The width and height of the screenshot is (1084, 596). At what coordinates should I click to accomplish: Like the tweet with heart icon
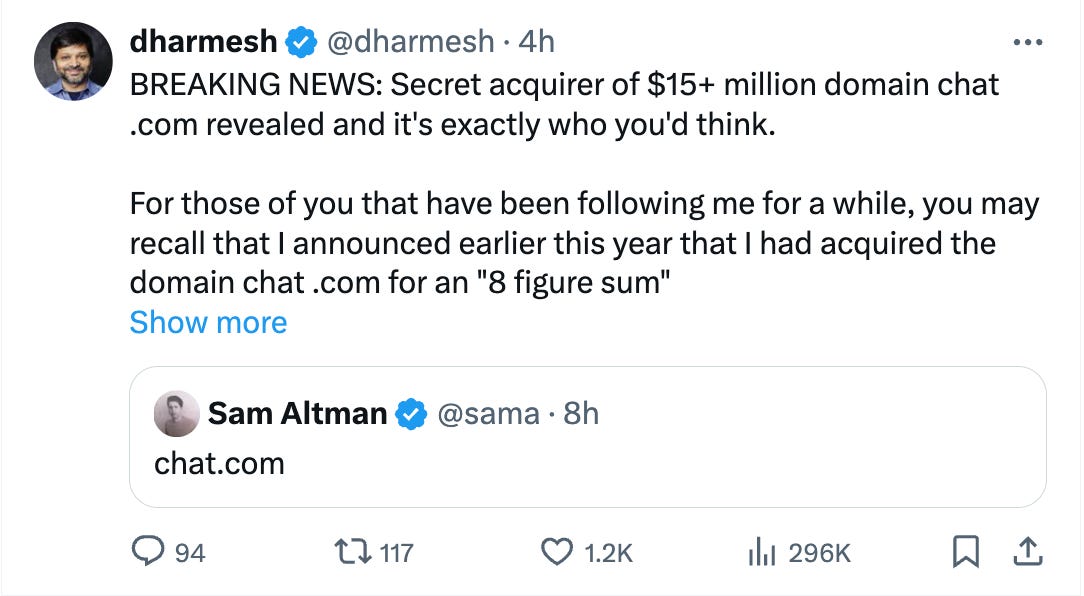[556, 552]
